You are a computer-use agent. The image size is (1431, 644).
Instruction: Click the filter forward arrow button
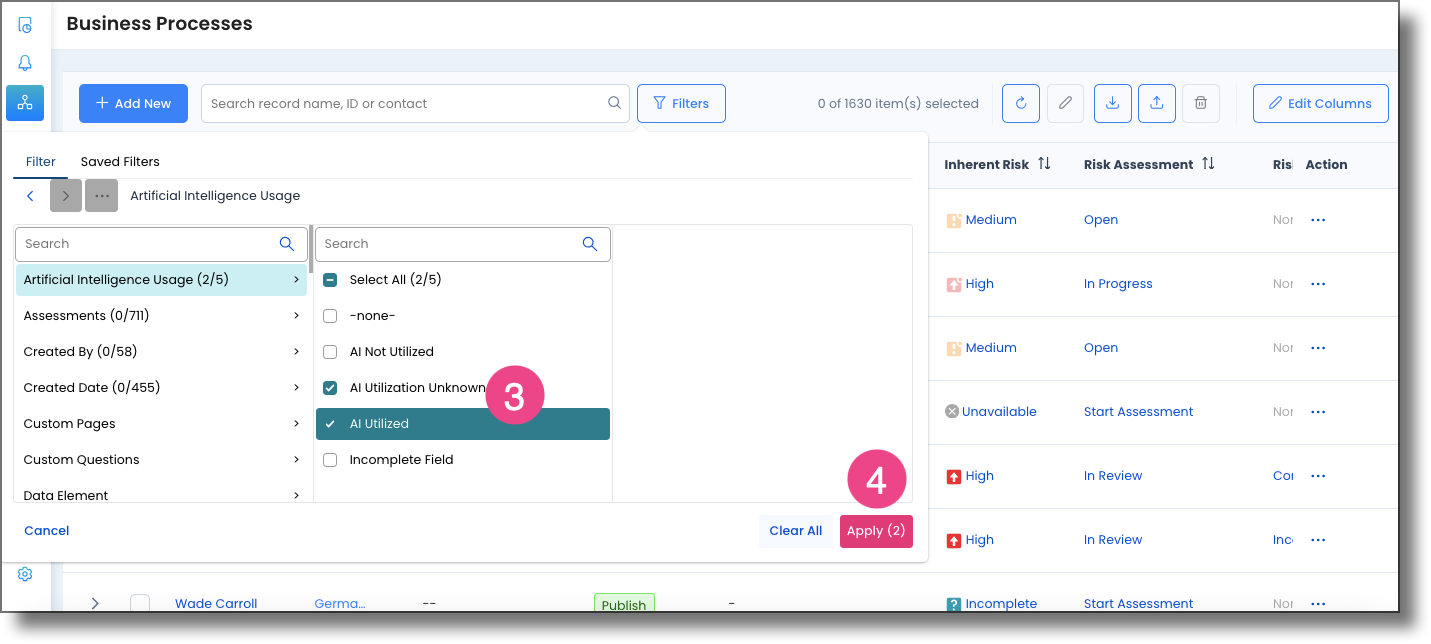[x=65, y=196]
